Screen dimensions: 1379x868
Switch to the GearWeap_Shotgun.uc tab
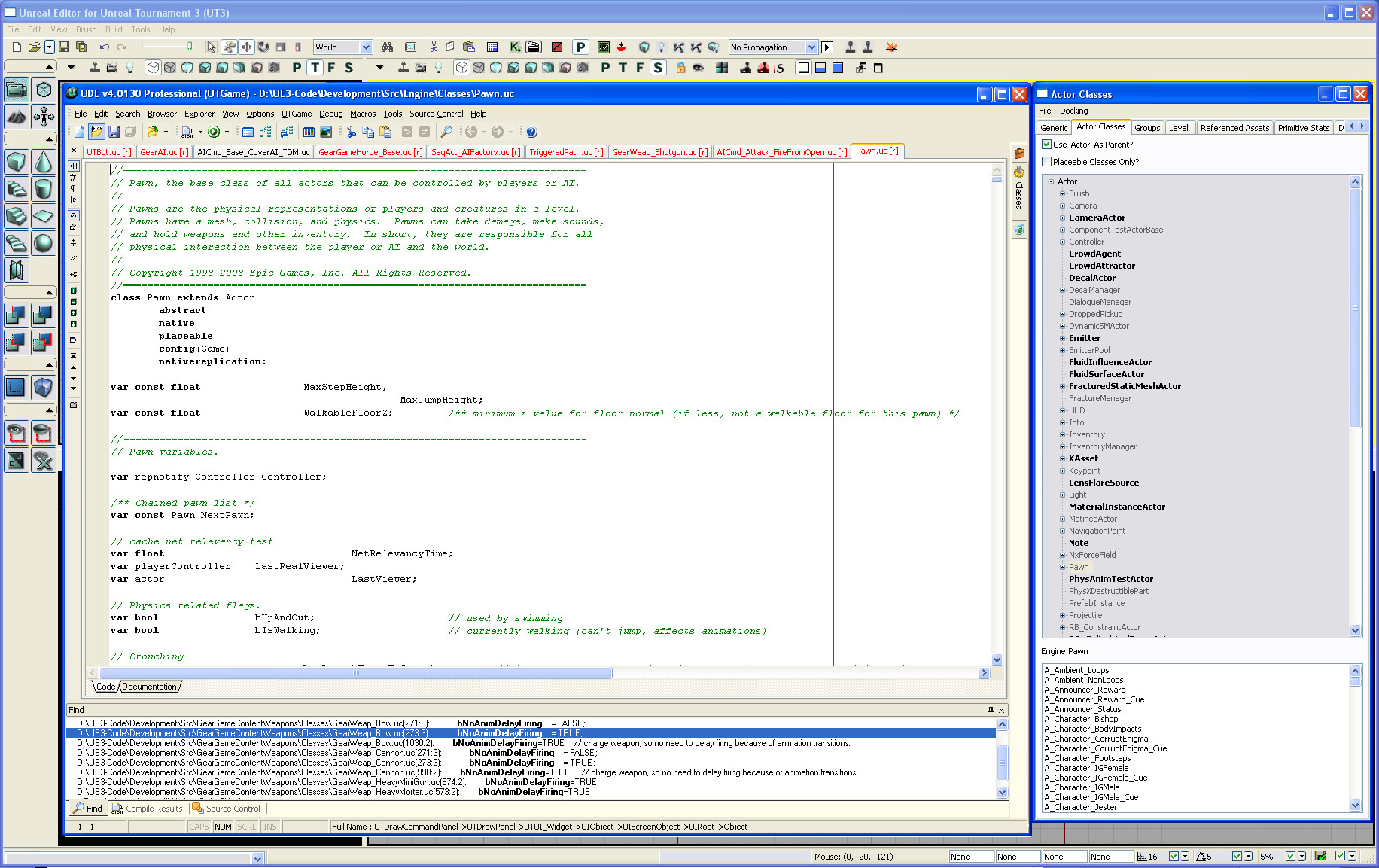659,152
